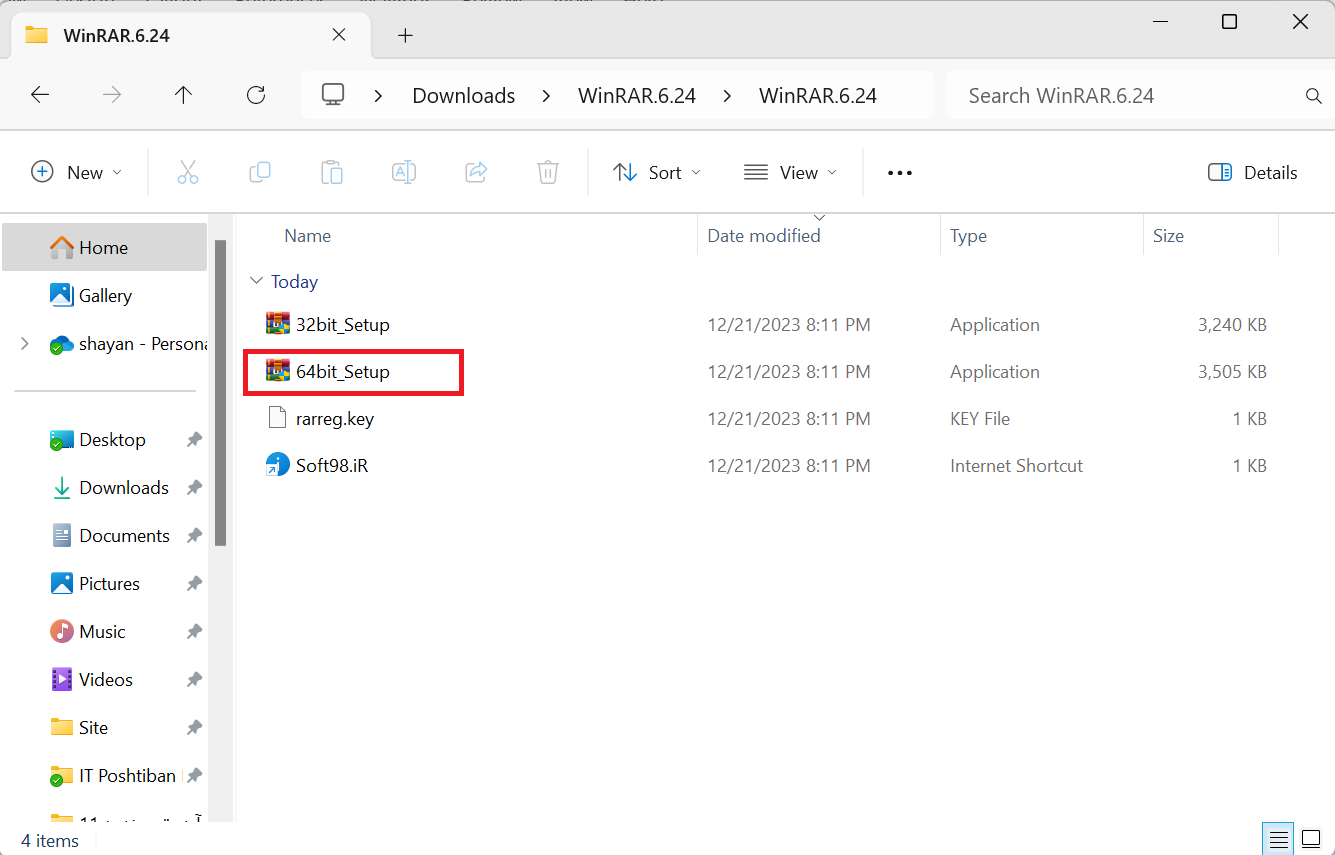1335x855 pixels.
Task: Unpin Desktop using its pin icon
Action: [x=194, y=440]
